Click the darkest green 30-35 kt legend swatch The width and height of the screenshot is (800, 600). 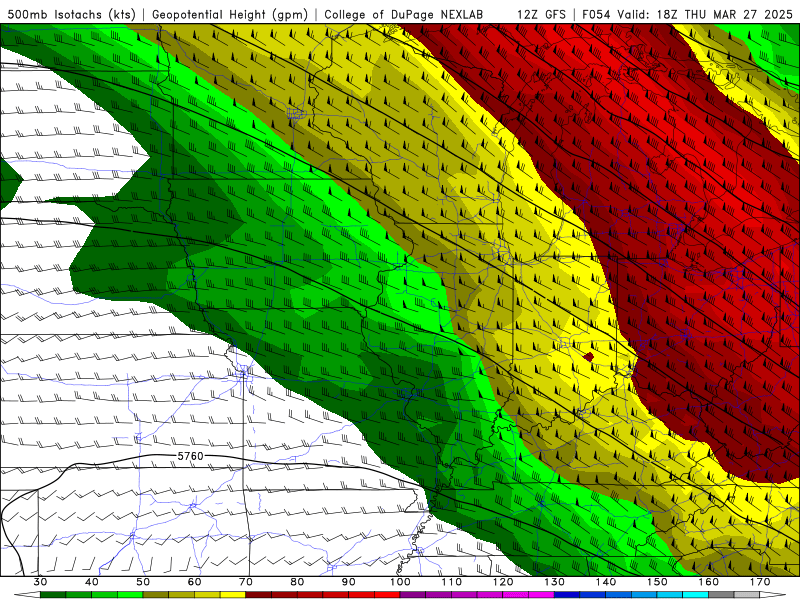point(53,595)
